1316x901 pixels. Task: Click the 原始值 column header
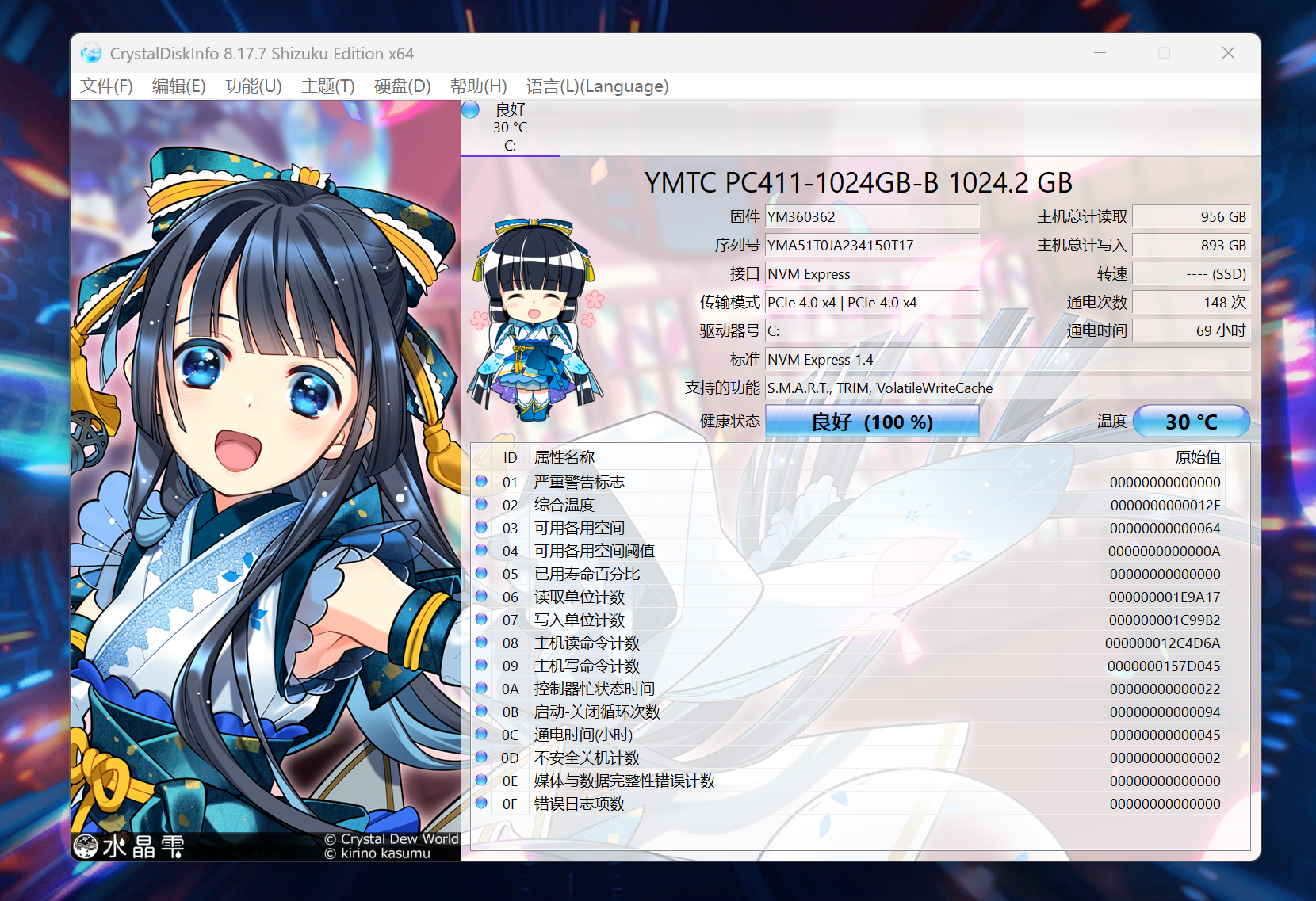1198,457
